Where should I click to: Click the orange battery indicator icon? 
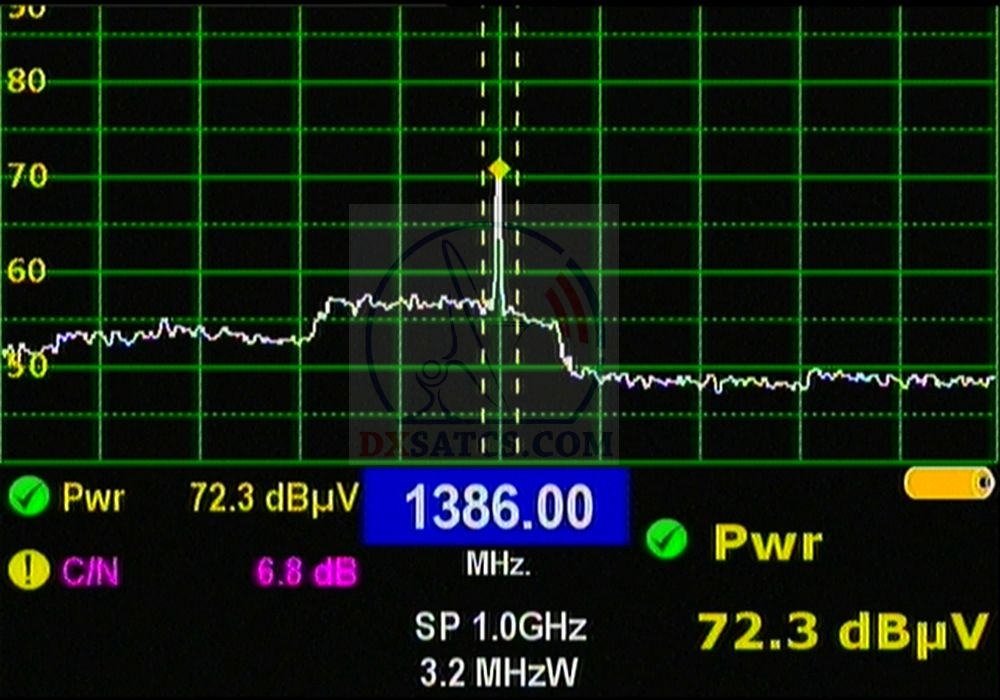pos(947,484)
